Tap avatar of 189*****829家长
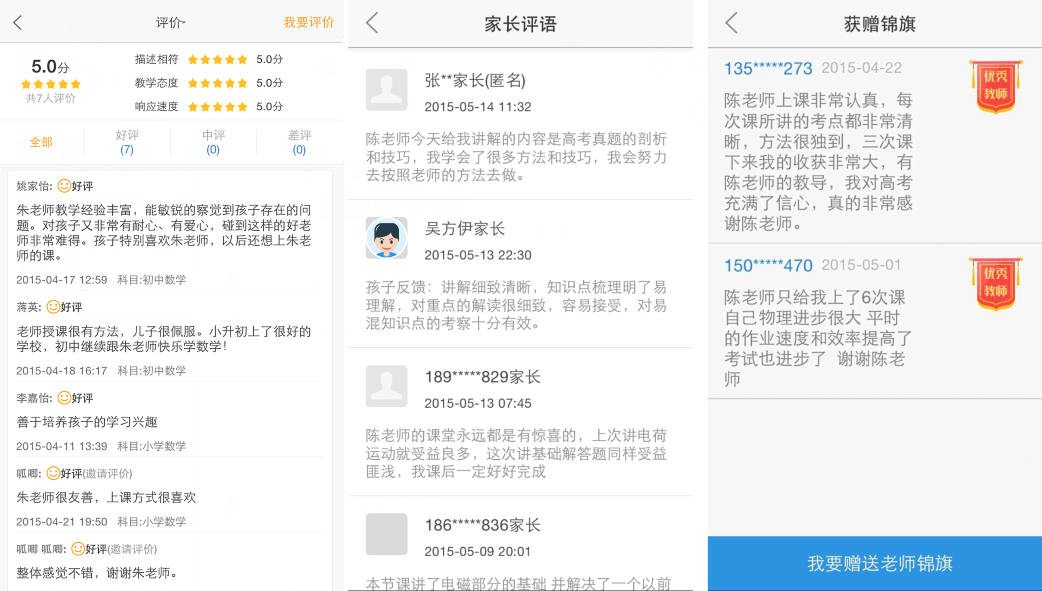The width and height of the screenshot is (1042, 591). [386, 386]
